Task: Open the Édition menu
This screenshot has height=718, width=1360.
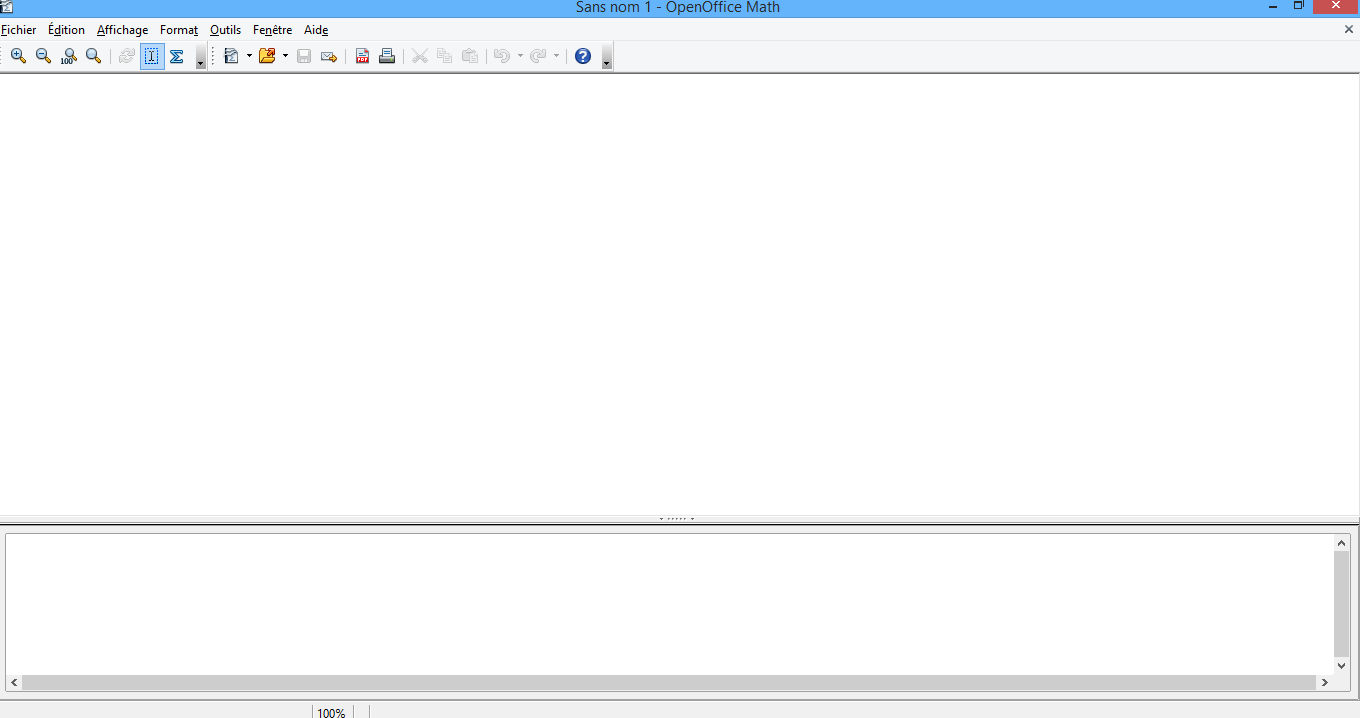Action: coord(66,30)
